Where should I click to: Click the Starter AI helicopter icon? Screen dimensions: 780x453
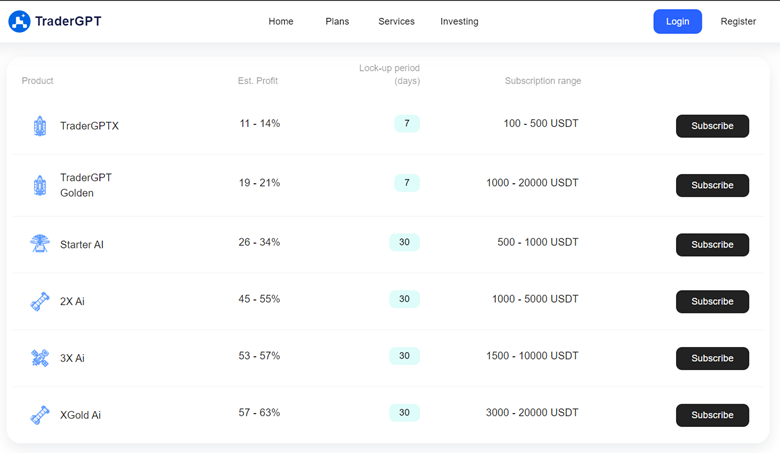point(39,244)
